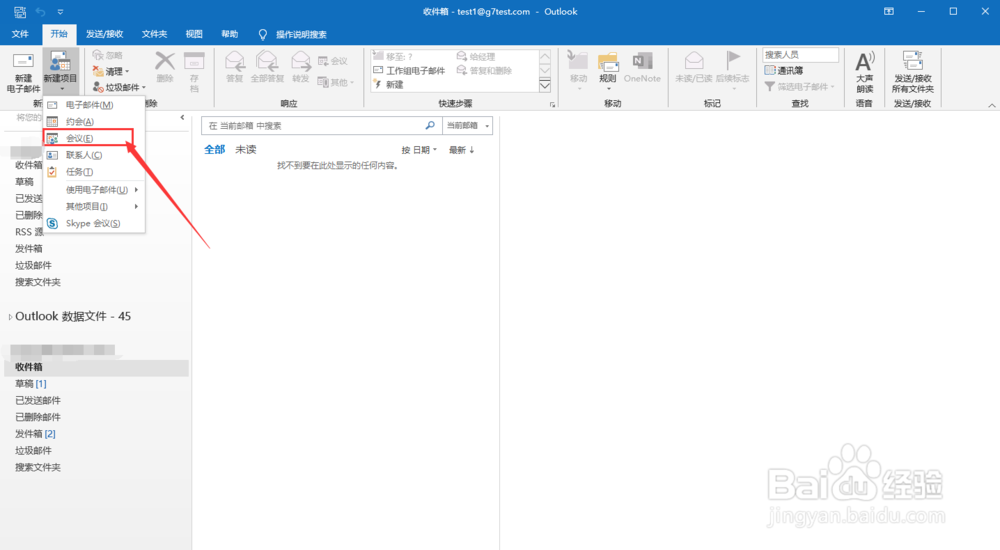Collapse the ribbon with the chevron
1000x550 pixels.
(x=992, y=105)
